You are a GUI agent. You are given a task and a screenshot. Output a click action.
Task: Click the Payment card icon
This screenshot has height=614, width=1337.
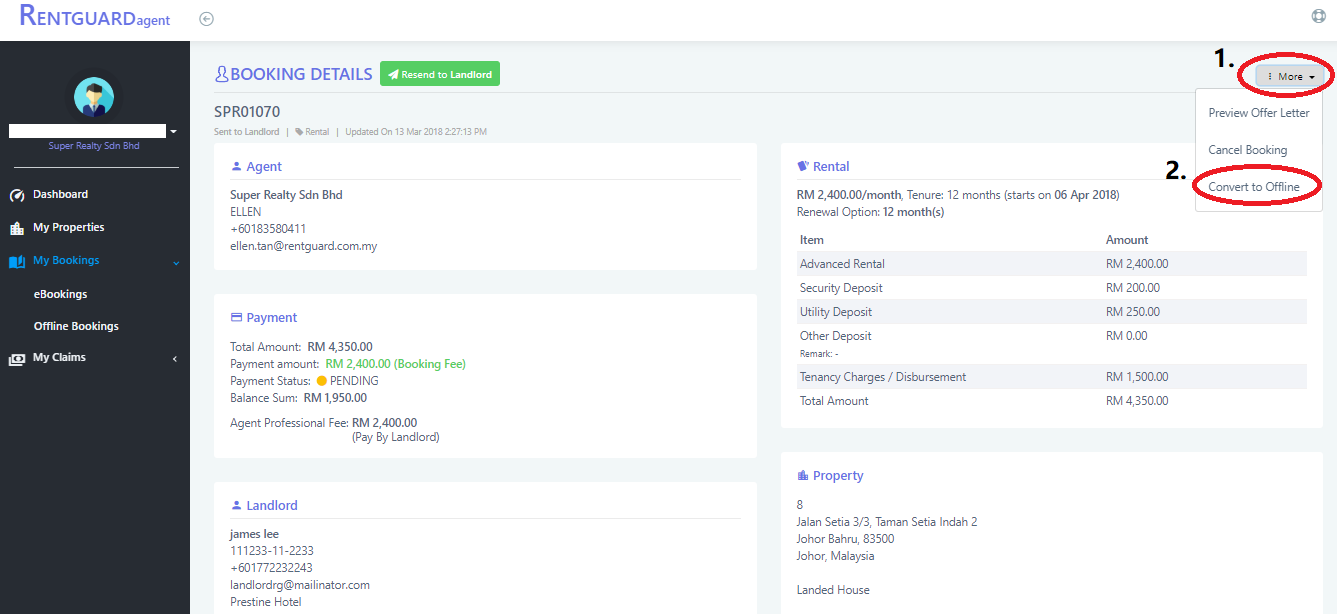(236, 318)
